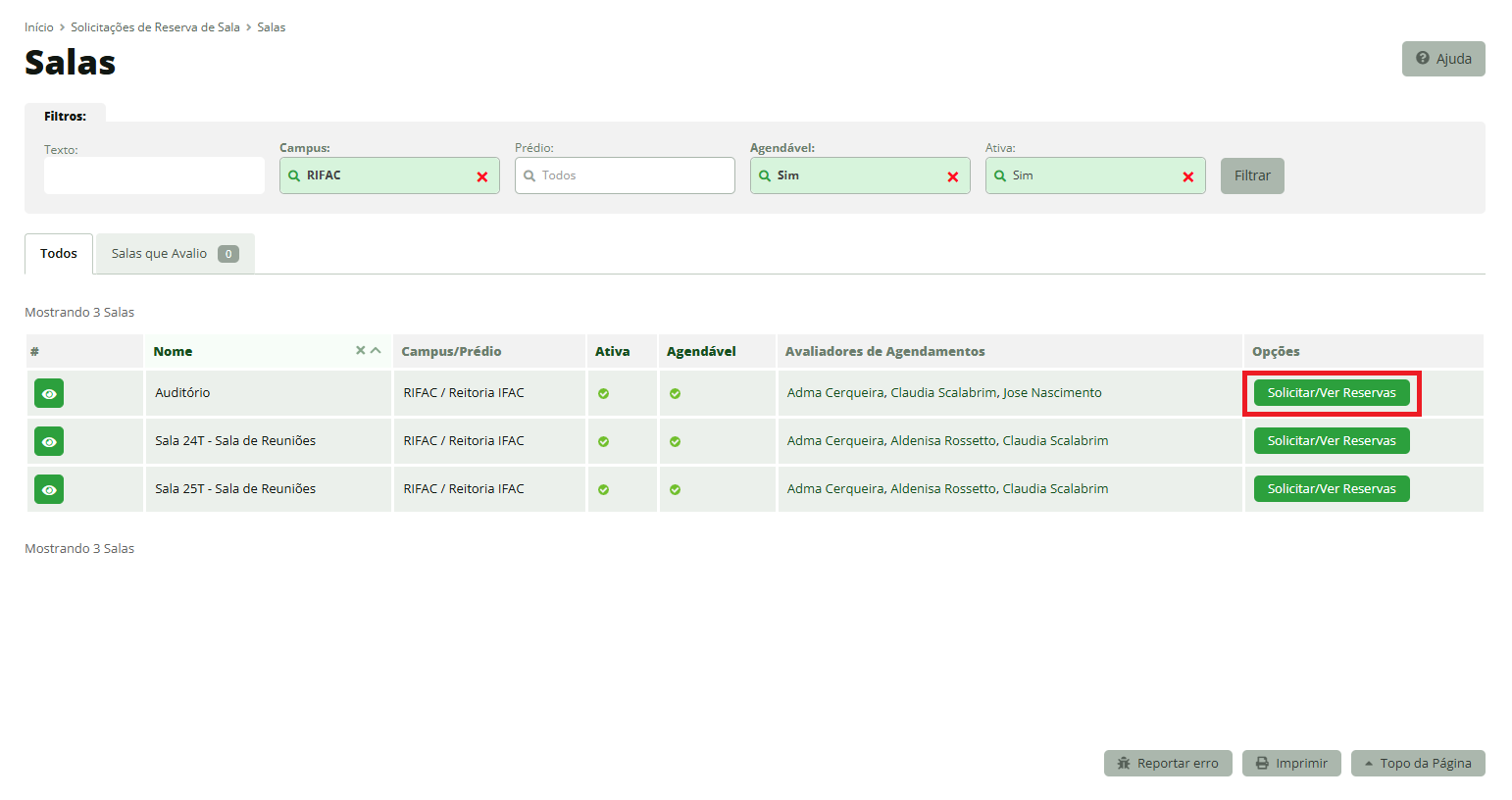Open the Prédio filter dropdown
Screen dimensions: 1512x800
(625, 175)
